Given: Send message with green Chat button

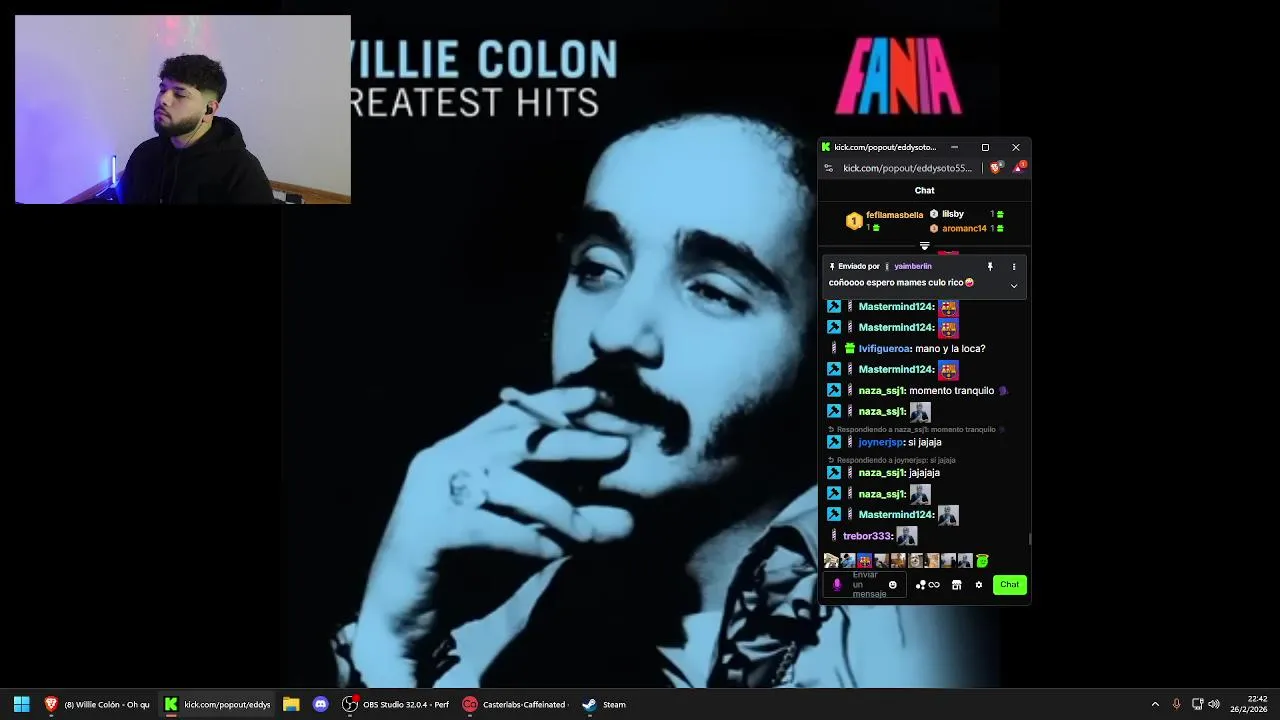Looking at the screenshot, I should [x=1010, y=585].
